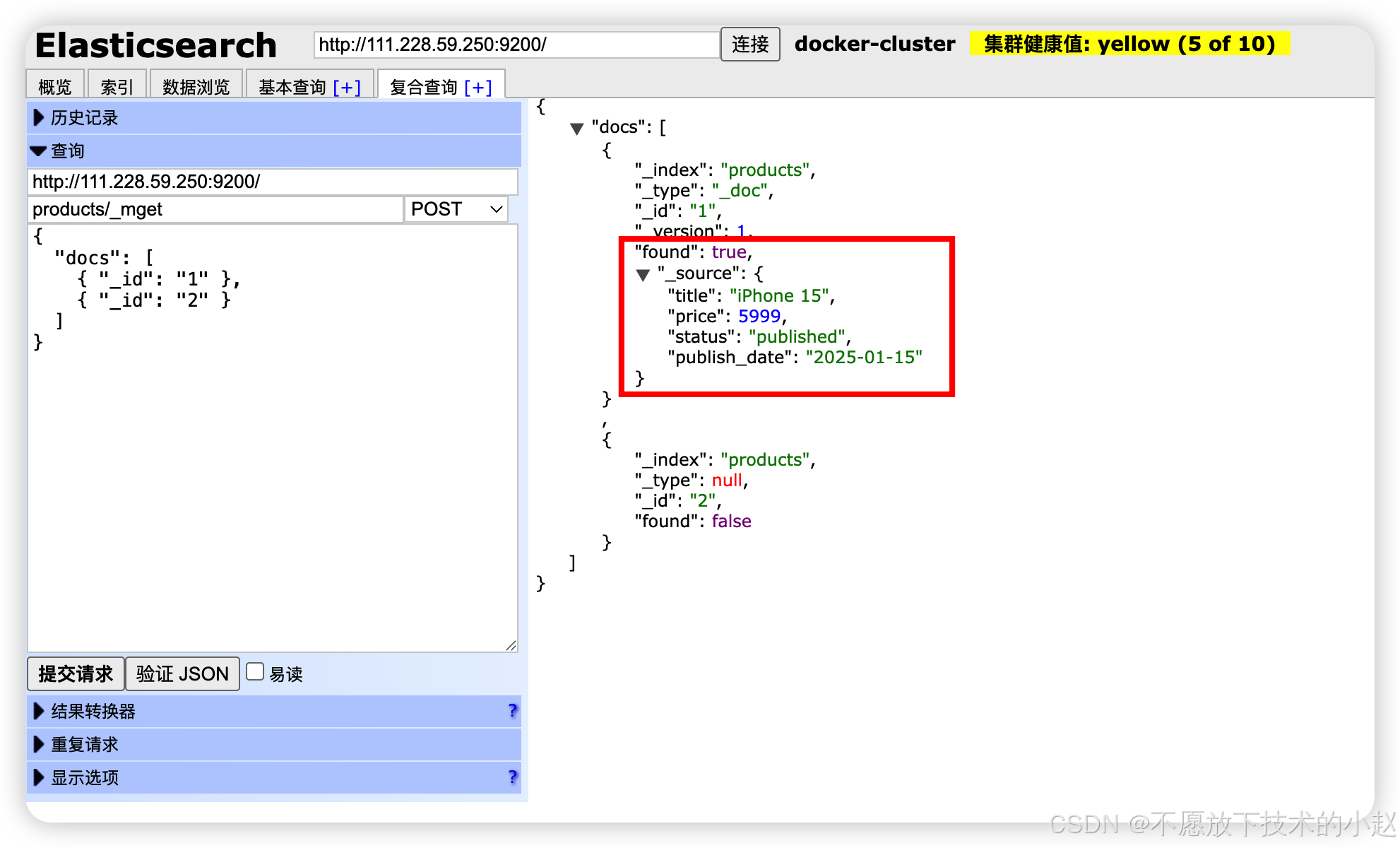The image size is (1400, 848).
Task: Click the products/_mget path field
Action: click(215, 209)
